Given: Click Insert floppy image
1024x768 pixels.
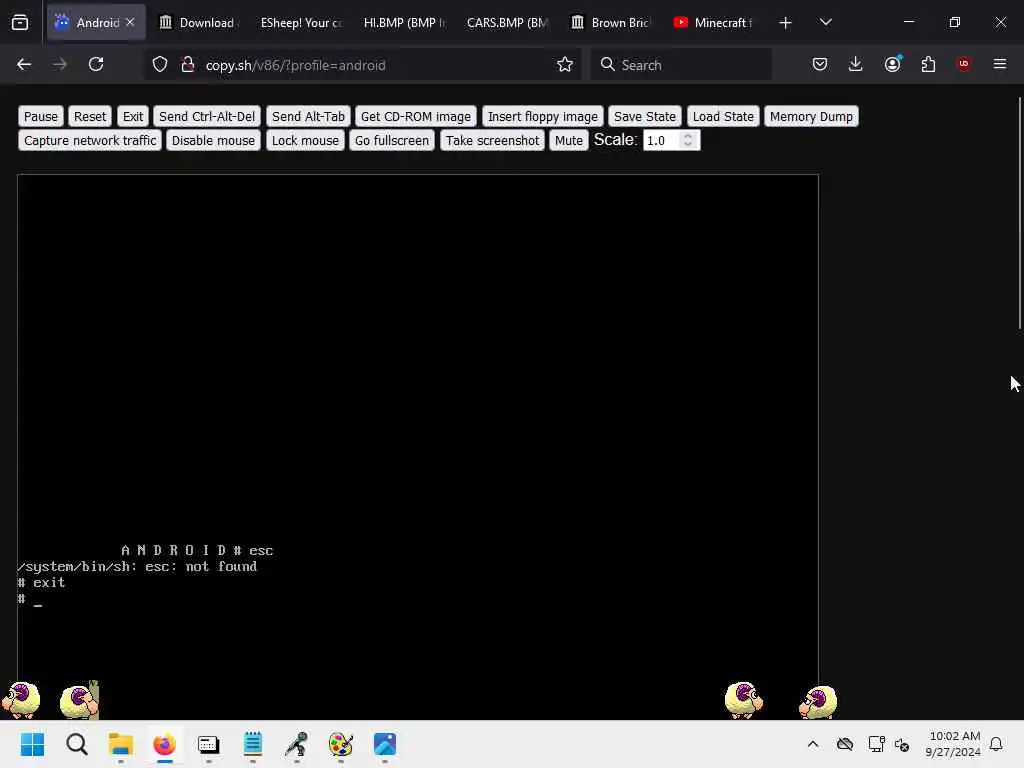Looking at the screenshot, I should point(543,116).
